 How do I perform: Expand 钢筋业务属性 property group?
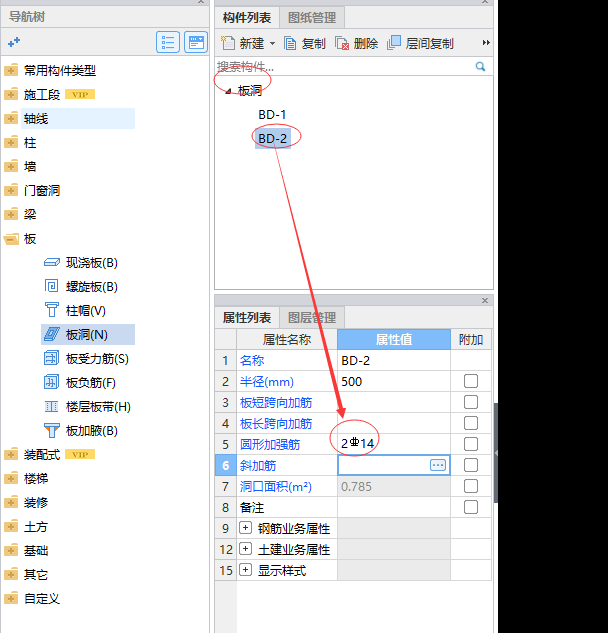(245, 528)
